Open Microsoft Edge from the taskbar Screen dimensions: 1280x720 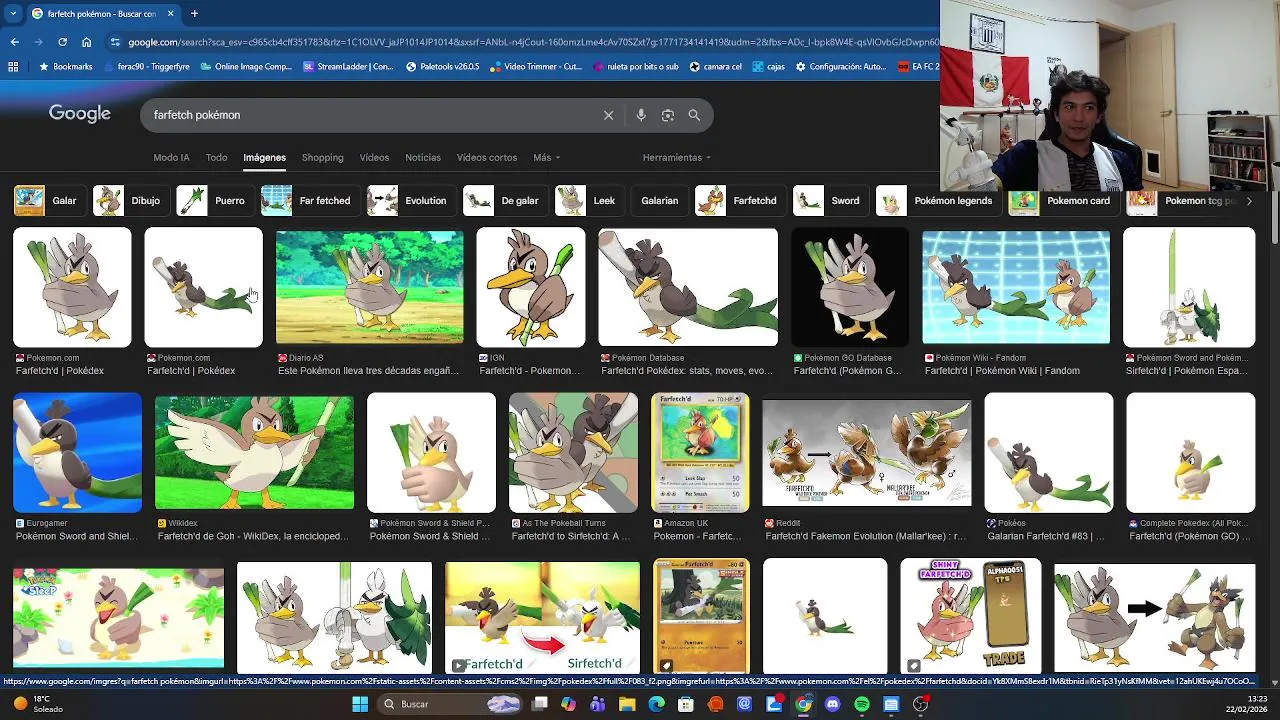[656, 704]
